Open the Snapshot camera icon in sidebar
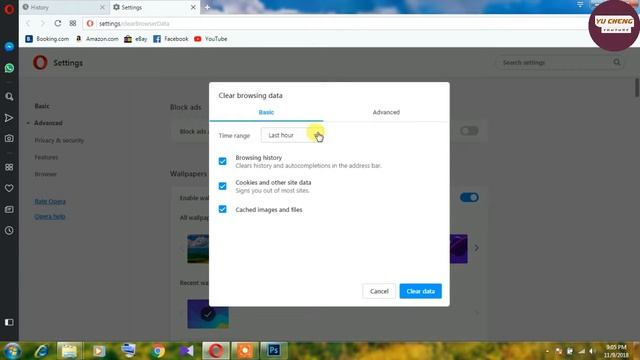Screen dimensions: 640x360 point(9,138)
